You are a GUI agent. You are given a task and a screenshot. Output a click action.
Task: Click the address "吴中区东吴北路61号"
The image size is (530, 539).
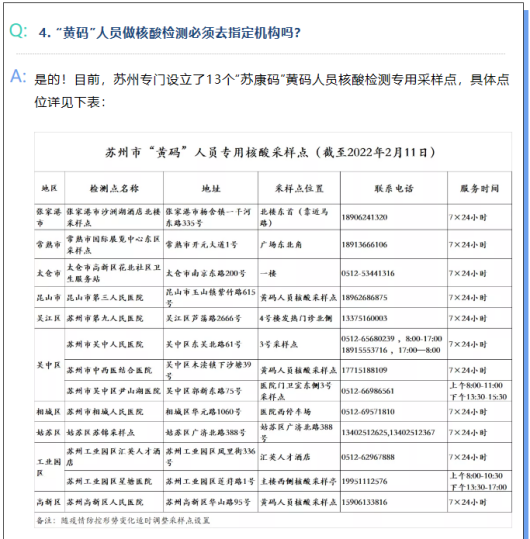(x=203, y=344)
